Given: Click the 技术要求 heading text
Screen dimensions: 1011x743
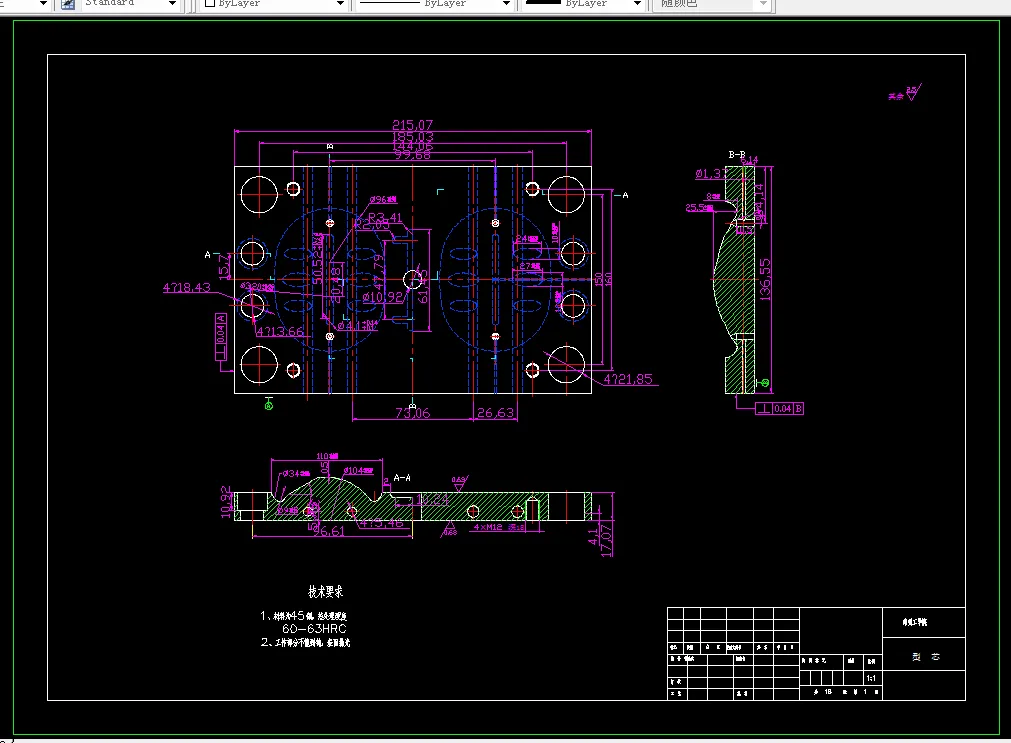Looking at the screenshot, I should pos(326,591).
